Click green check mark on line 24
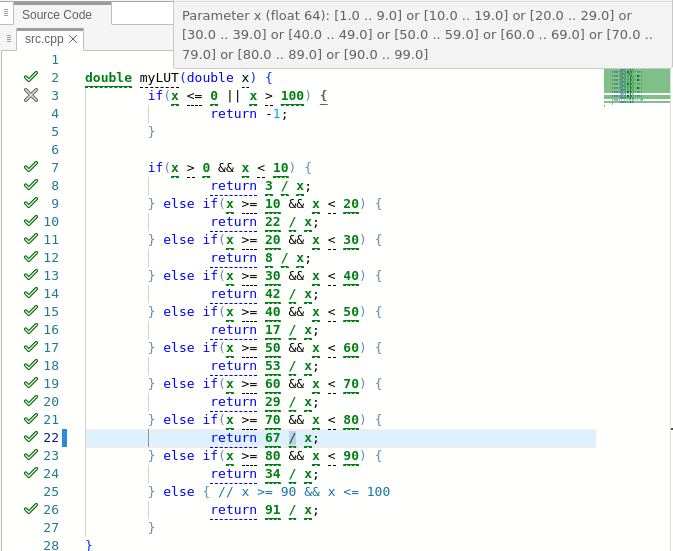The width and height of the screenshot is (673, 551). tap(31, 473)
